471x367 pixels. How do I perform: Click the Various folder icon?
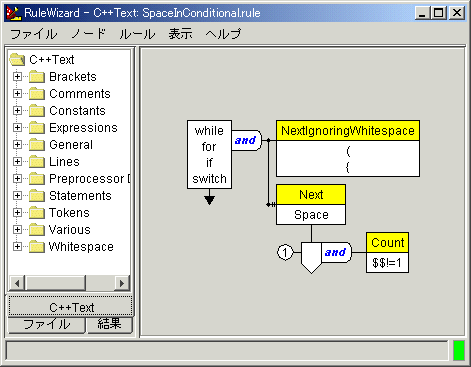click(x=37, y=230)
